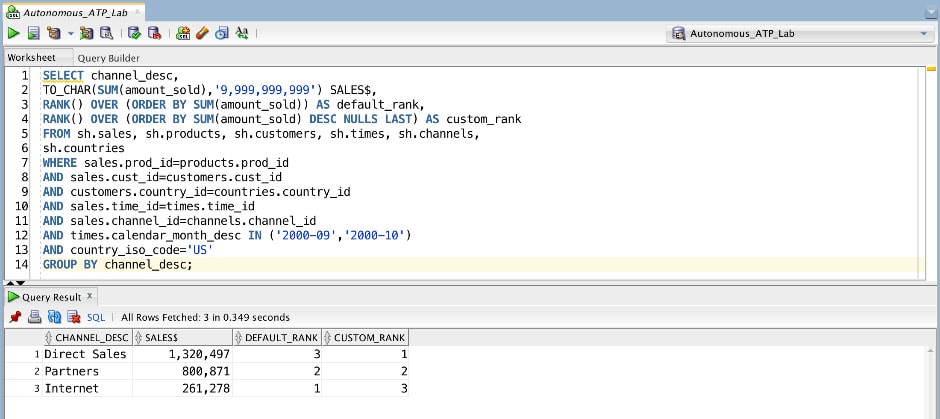Click the Run Script icon

point(34,33)
